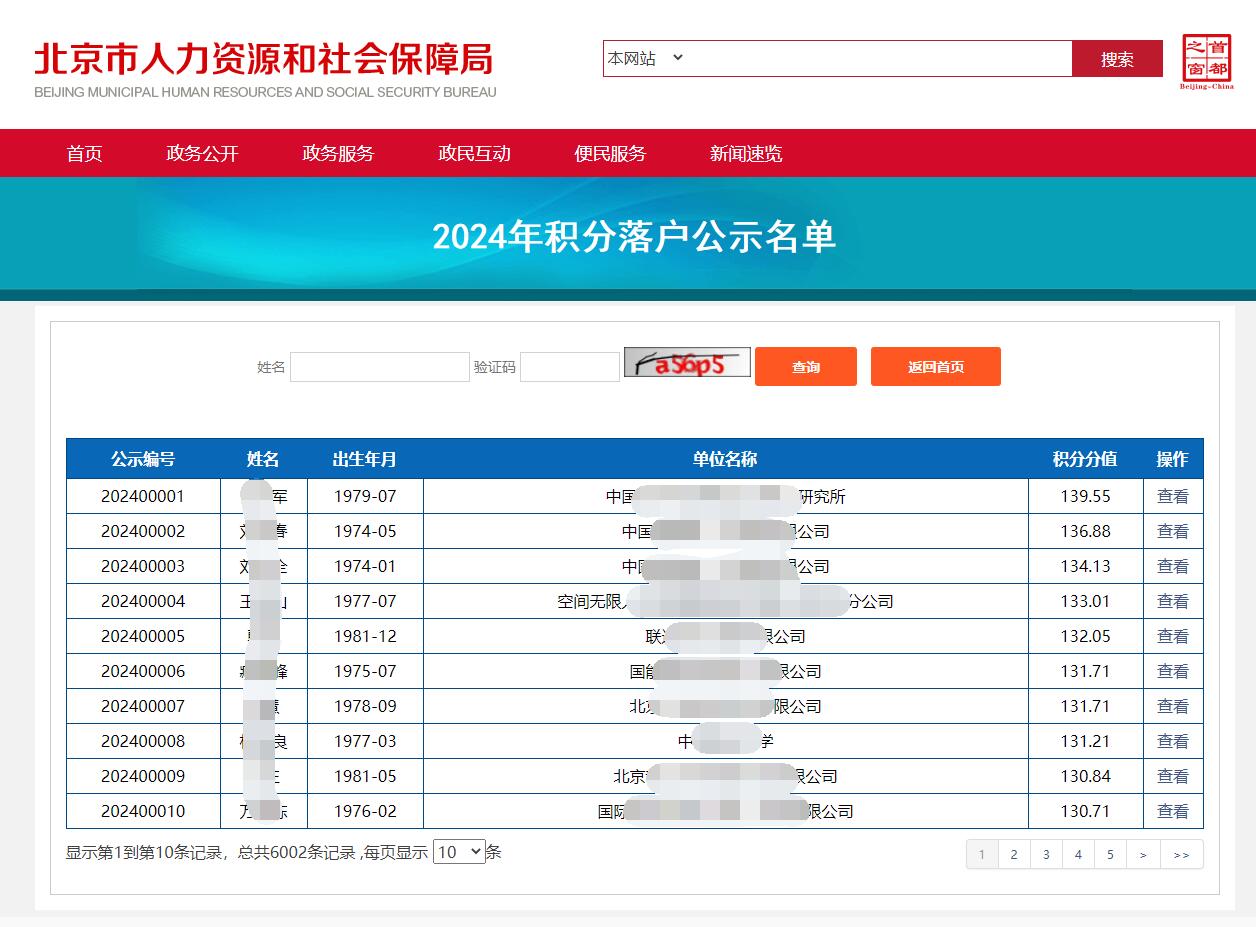Click 查看 for record 202400008
The image size is (1256, 927).
click(1173, 741)
